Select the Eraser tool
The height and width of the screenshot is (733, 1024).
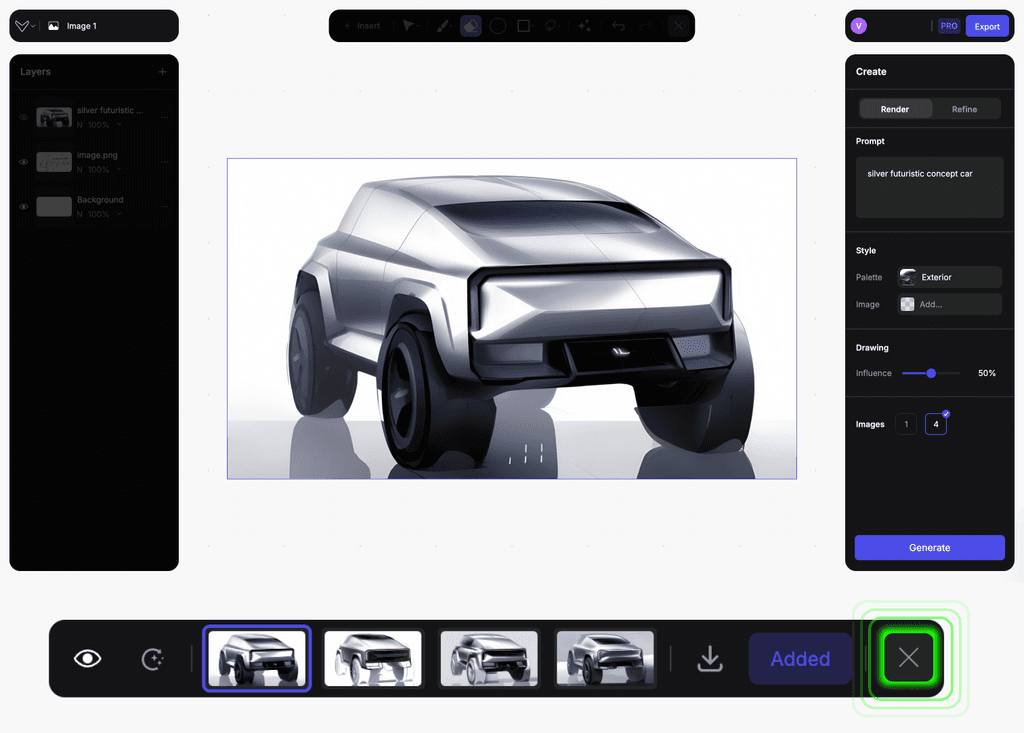[470, 26]
